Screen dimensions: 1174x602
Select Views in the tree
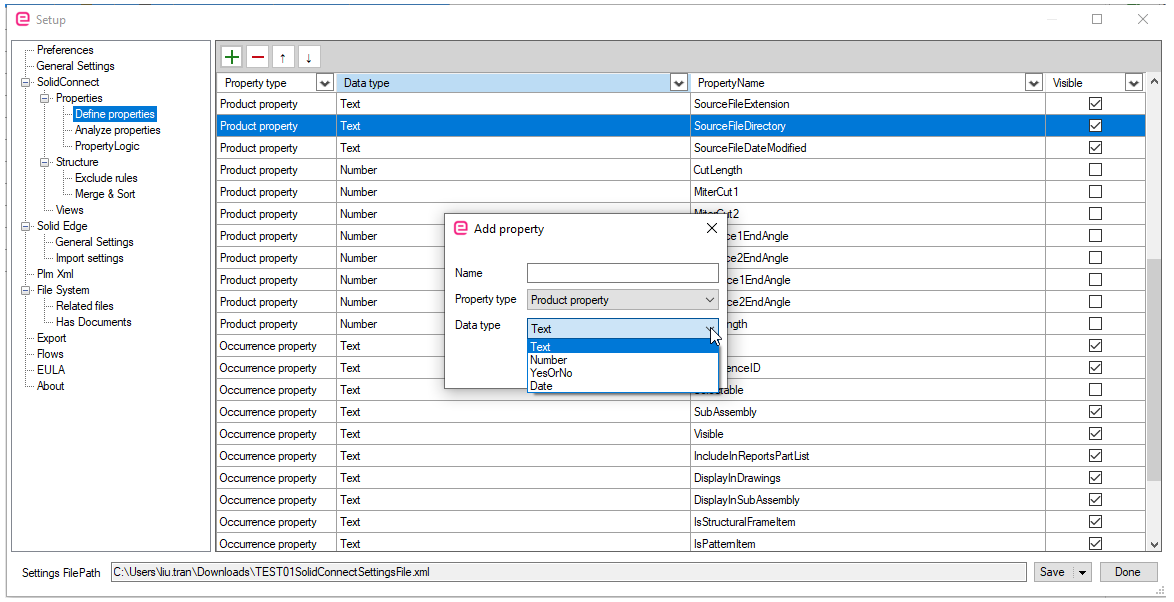(x=69, y=210)
